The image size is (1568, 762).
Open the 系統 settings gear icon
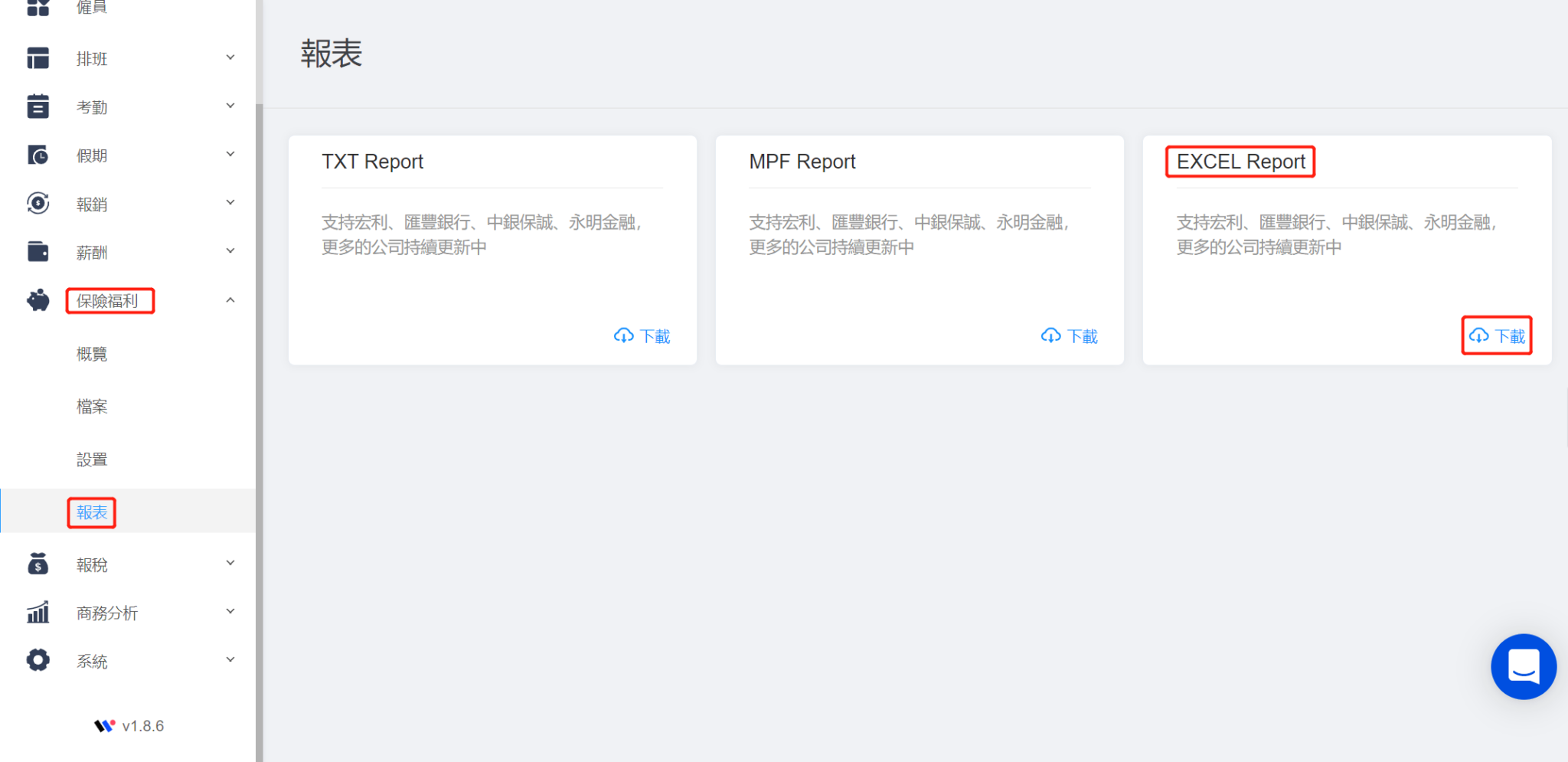[x=38, y=660]
